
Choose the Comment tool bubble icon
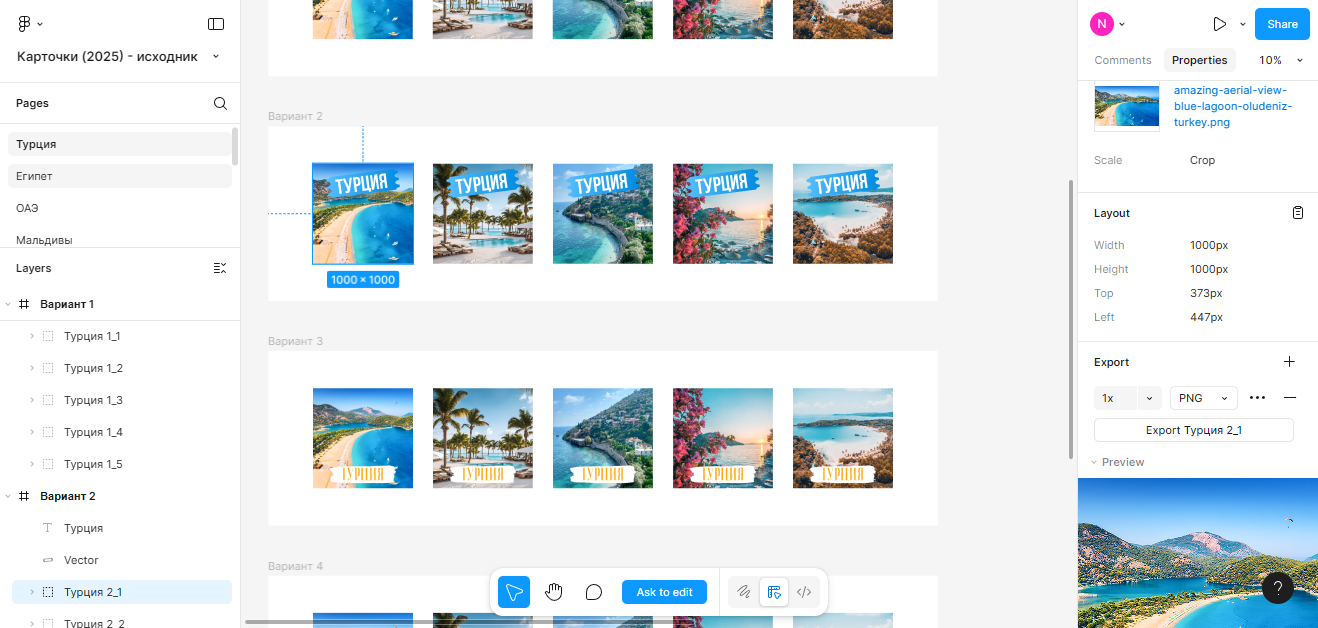(594, 592)
